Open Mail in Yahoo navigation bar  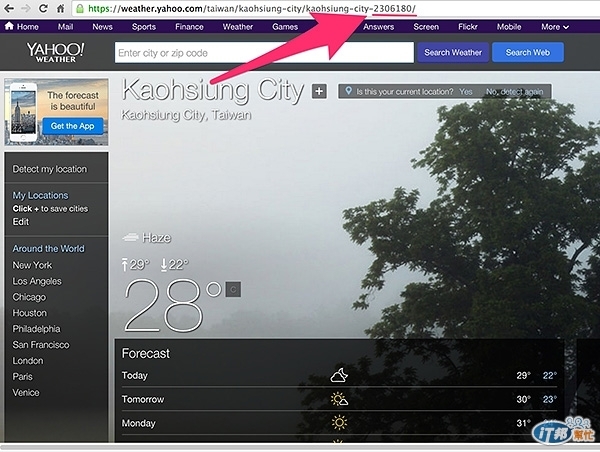(x=65, y=27)
